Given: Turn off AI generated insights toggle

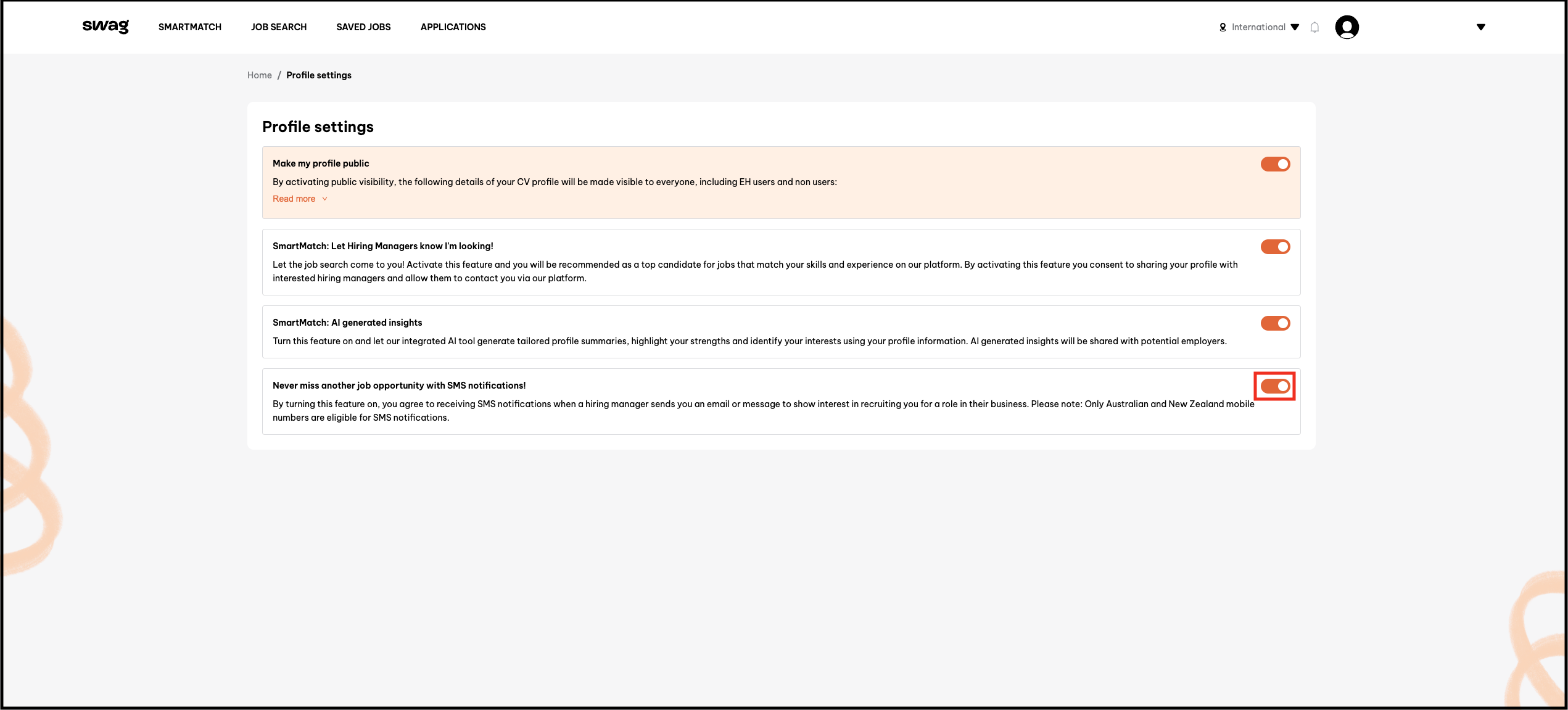Looking at the screenshot, I should (x=1275, y=323).
